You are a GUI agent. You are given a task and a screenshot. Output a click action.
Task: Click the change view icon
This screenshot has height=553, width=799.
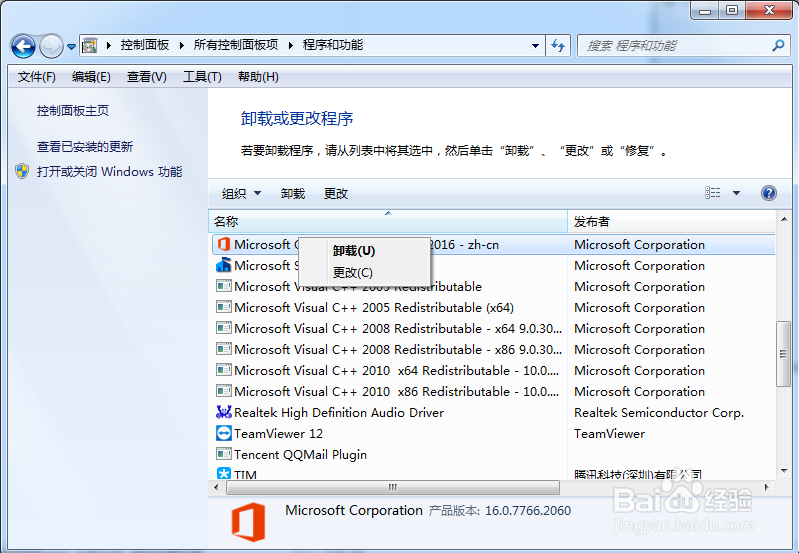712,193
